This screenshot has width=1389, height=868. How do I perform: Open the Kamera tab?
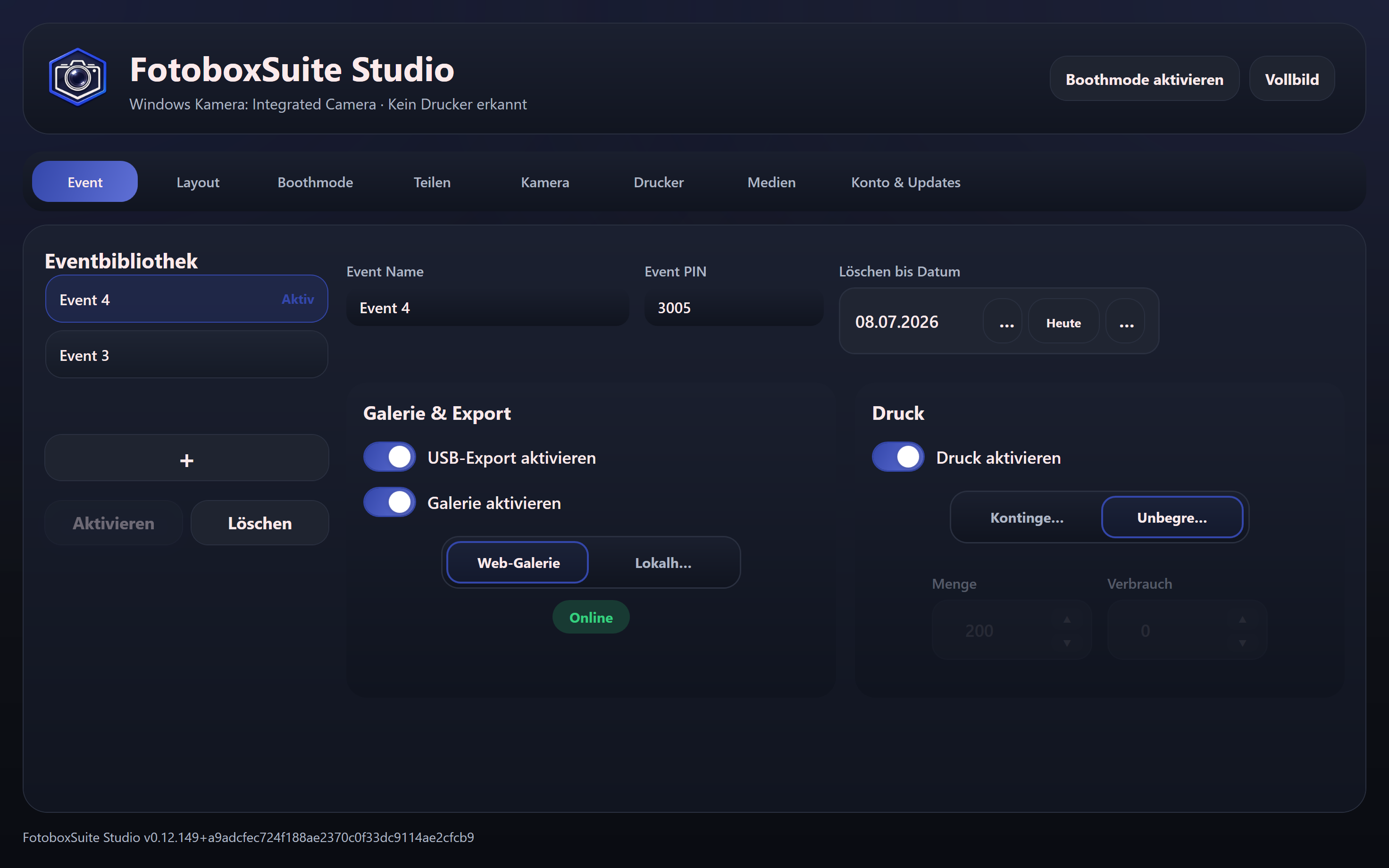(x=544, y=182)
